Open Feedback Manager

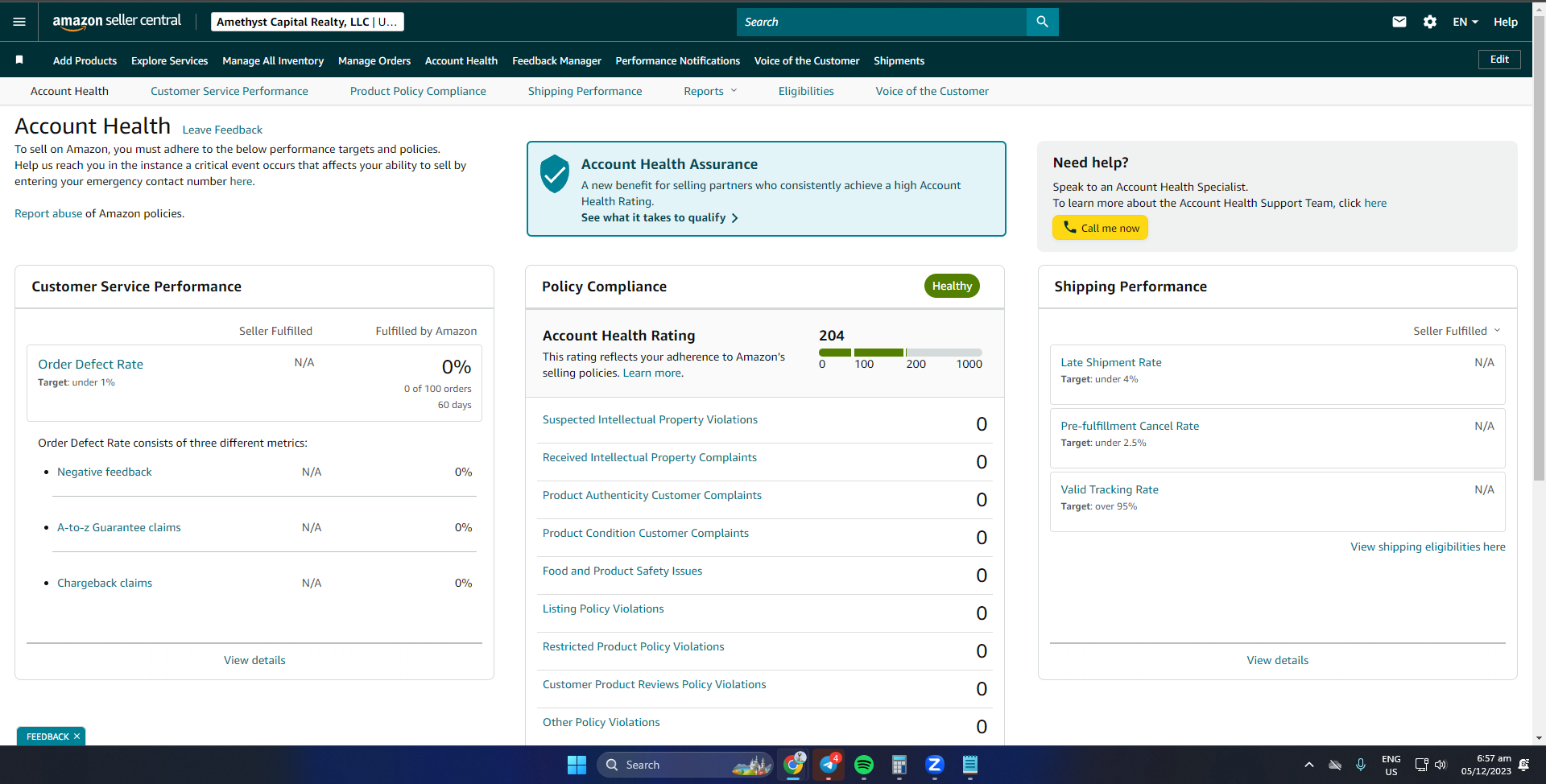(556, 60)
